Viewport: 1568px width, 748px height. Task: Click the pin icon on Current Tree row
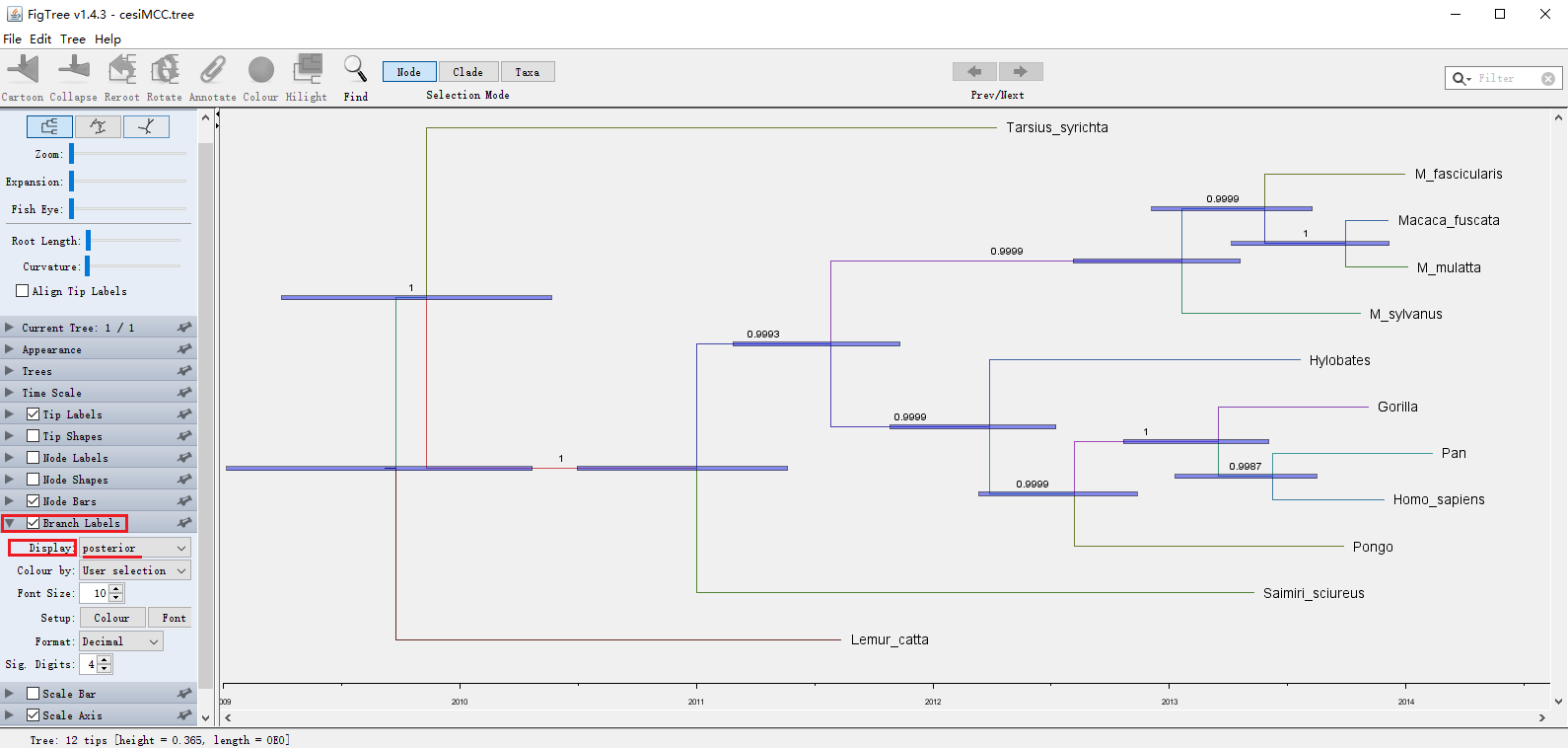click(x=184, y=328)
